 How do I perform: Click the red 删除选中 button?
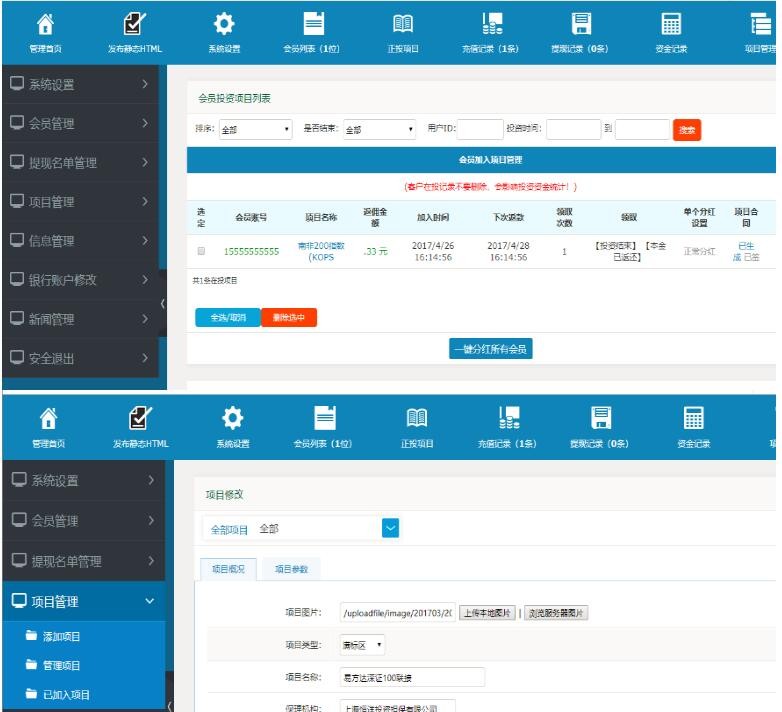tap(289, 318)
